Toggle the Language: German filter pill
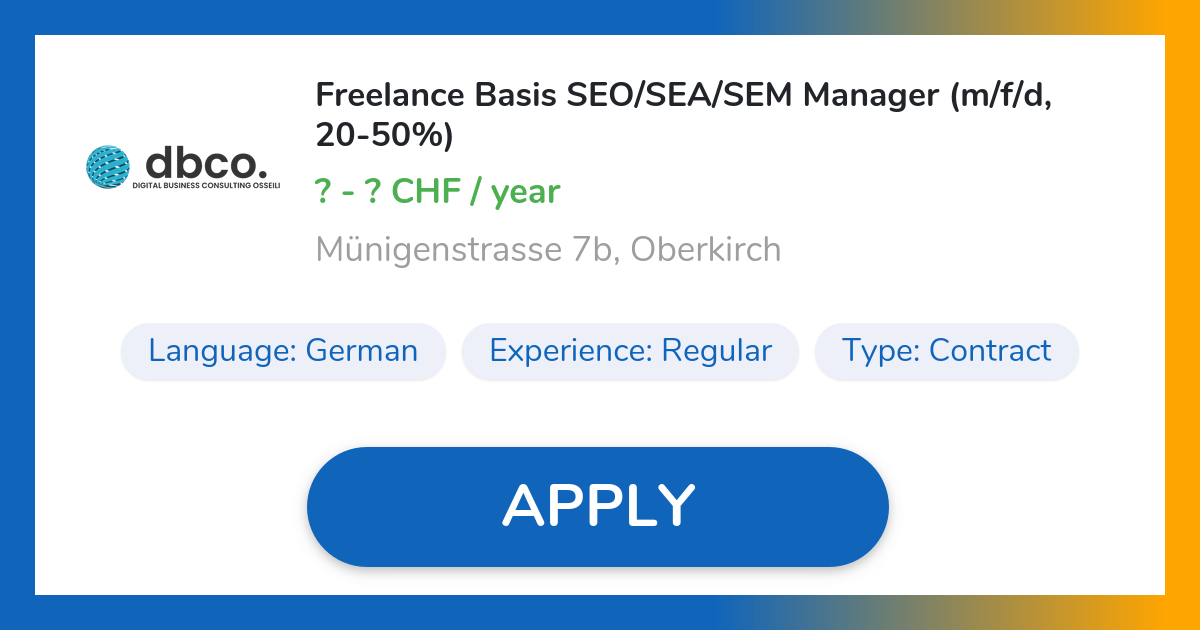Screen dimensions: 1200x630 click(283, 351)
